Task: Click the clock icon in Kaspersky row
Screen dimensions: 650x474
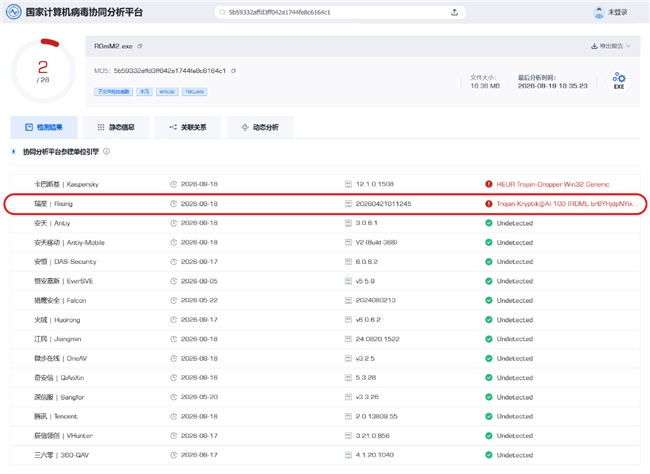Action: tap(174, 184)
